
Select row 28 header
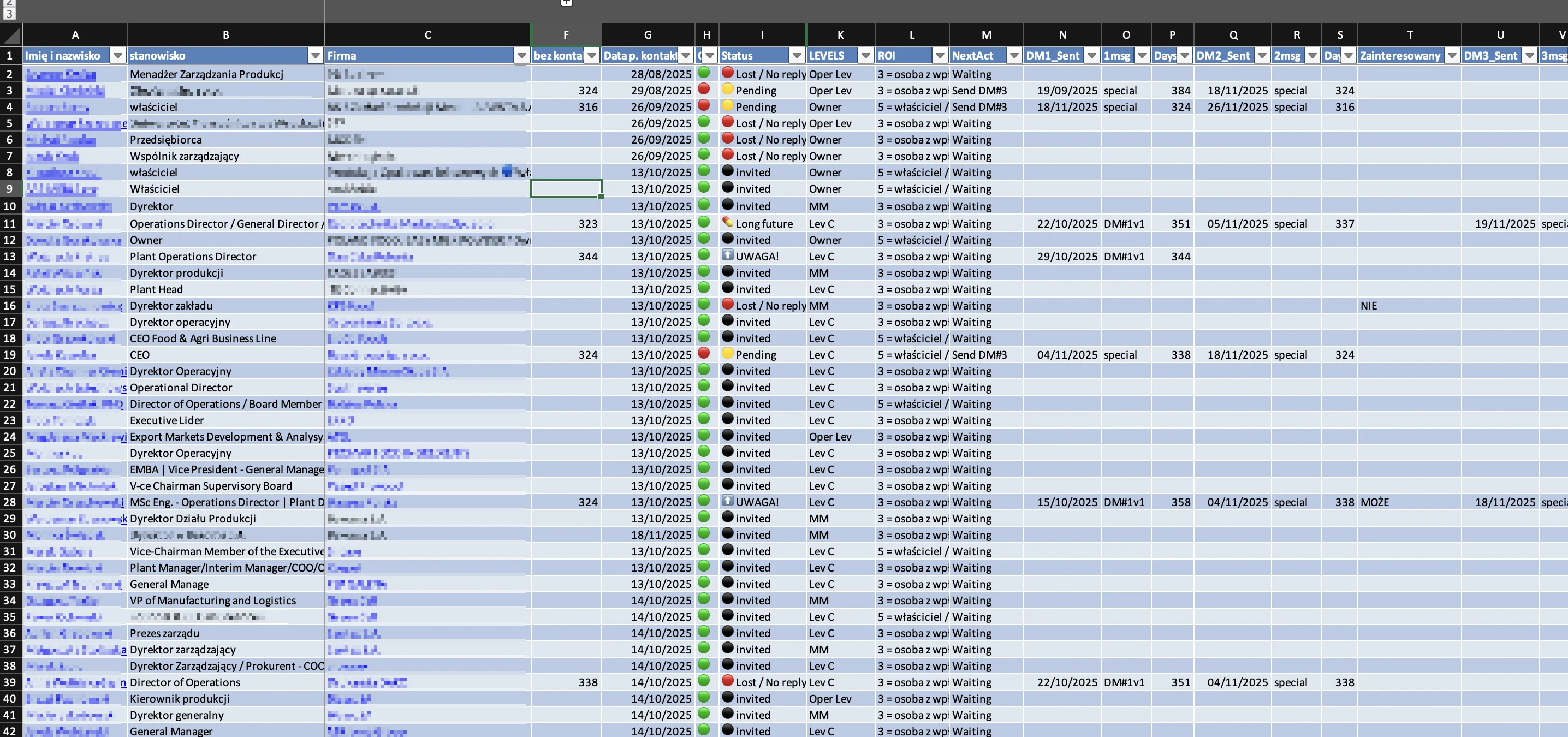pyautogui.click(x=10, y=502)
